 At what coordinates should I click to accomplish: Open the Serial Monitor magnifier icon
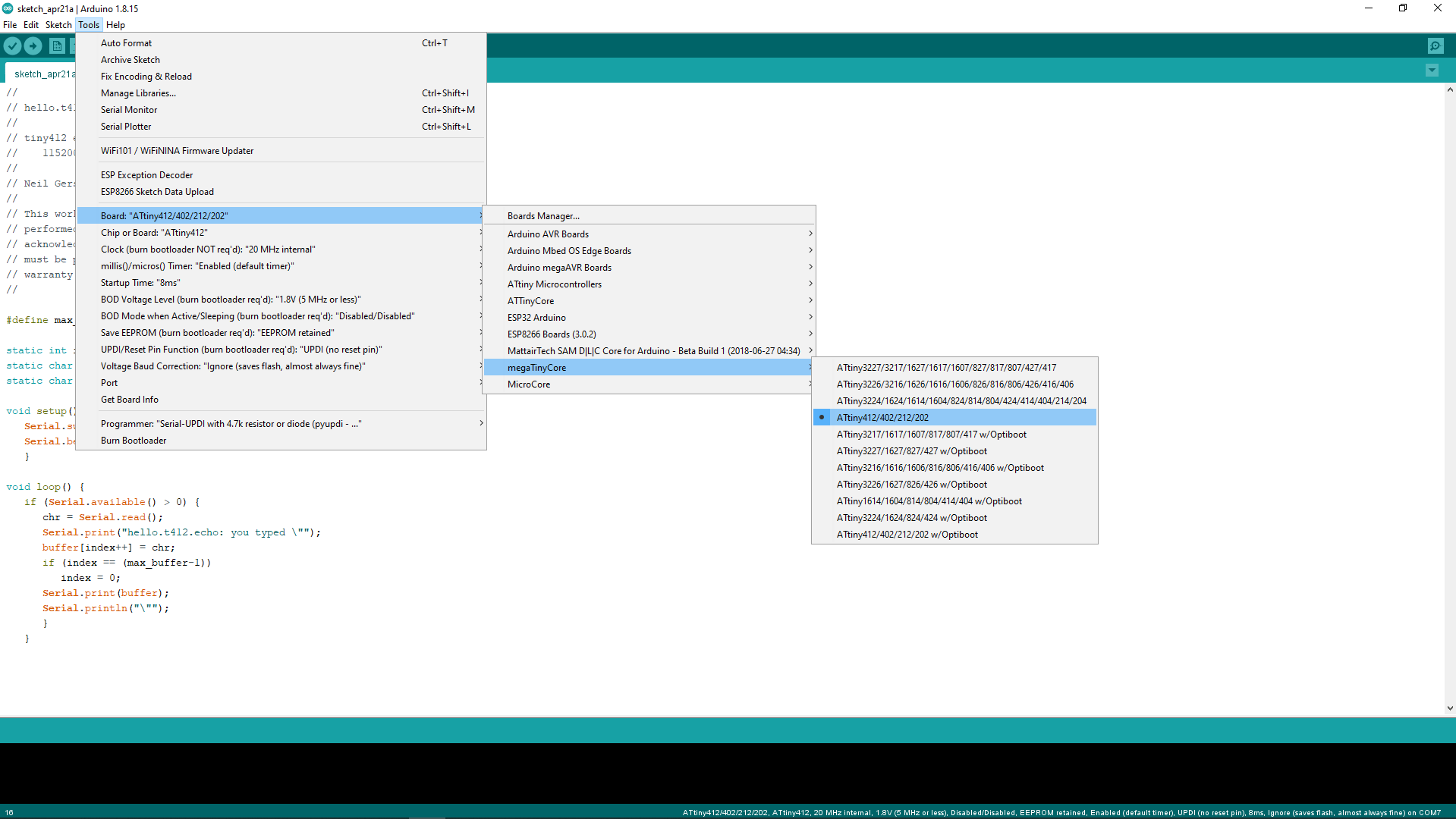[1436, 46]
